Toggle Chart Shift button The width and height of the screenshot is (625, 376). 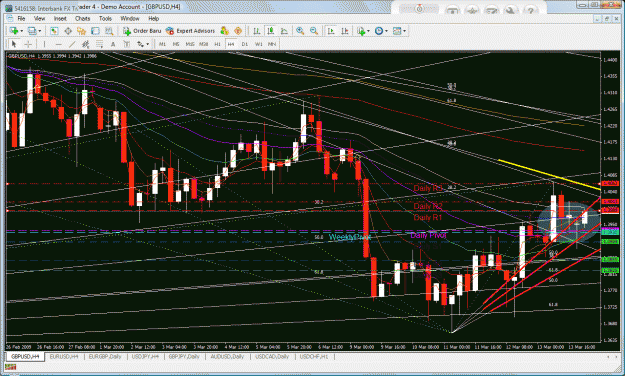coord(344,31)
